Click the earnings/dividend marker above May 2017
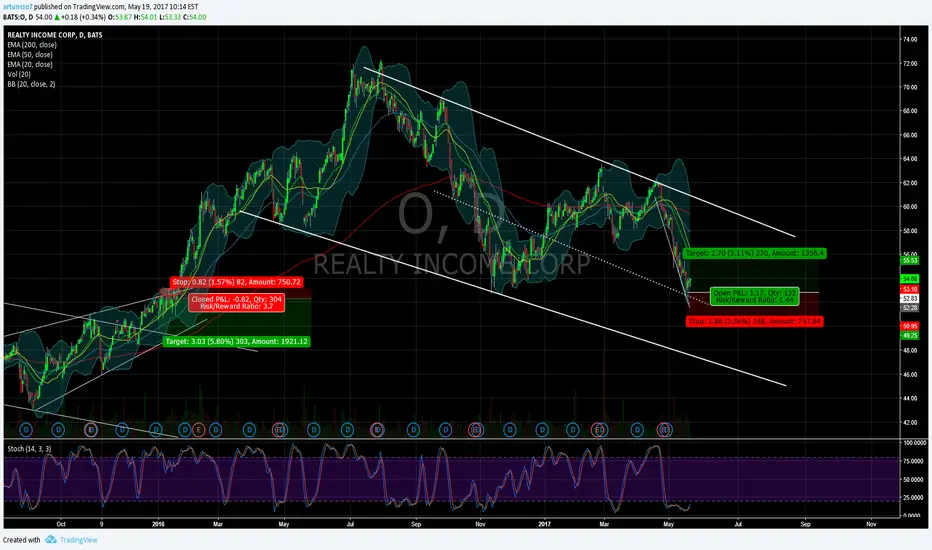932x550 pixels. pos(665,429)
